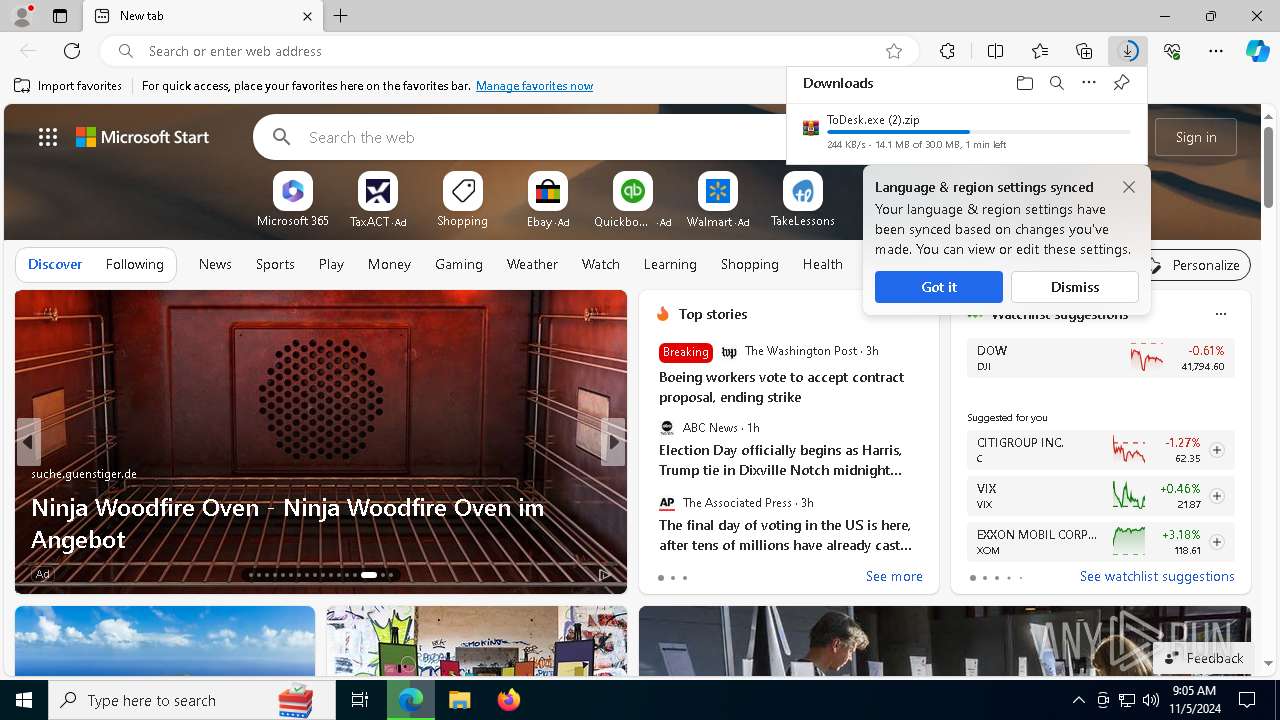Close the language settings synced popup

pyautogui.click(x=1129, y=187)
